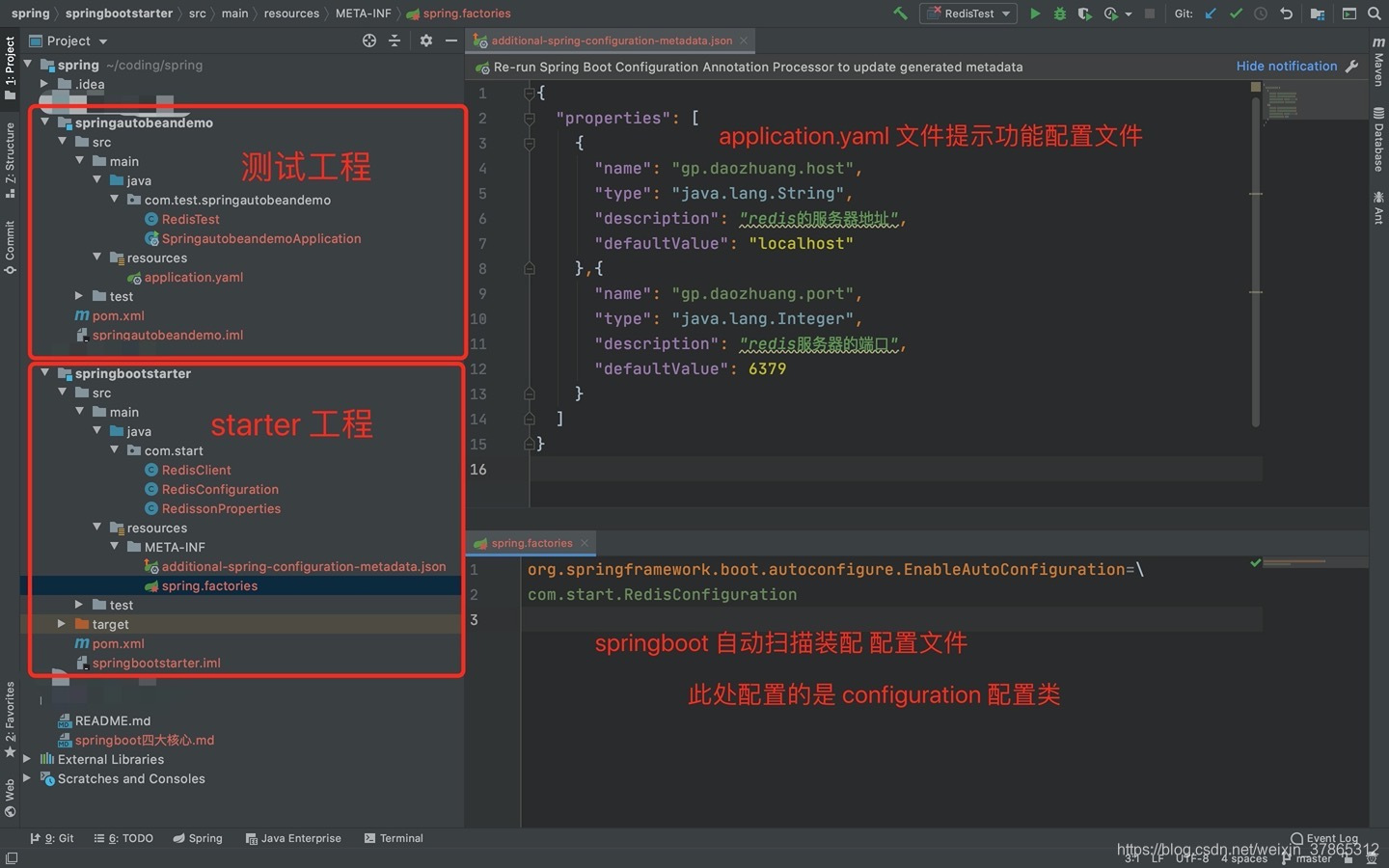
Task: Run RedisTest with the green play icon
Action: 1035,14
